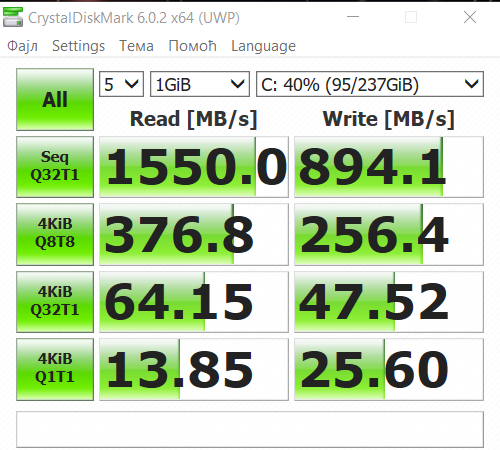Image resolution: width=500 pixels, height=450 pixels.
Task: Select the 4KiB Q8T8 write result 256.4
Action: [389, 234]
